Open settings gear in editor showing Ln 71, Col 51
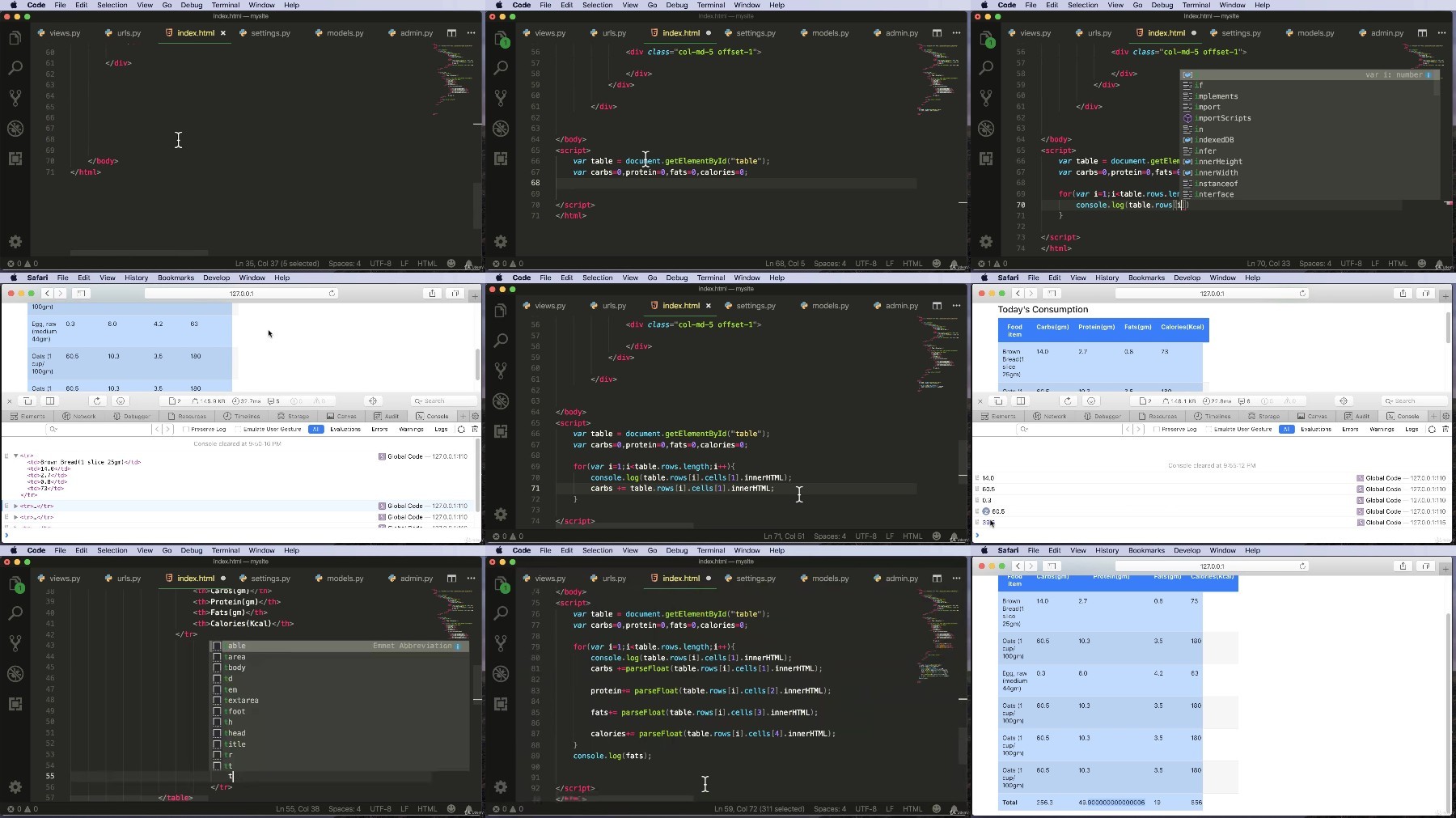This screenshot has width=1456, height=818. click(x=501, y=515)
